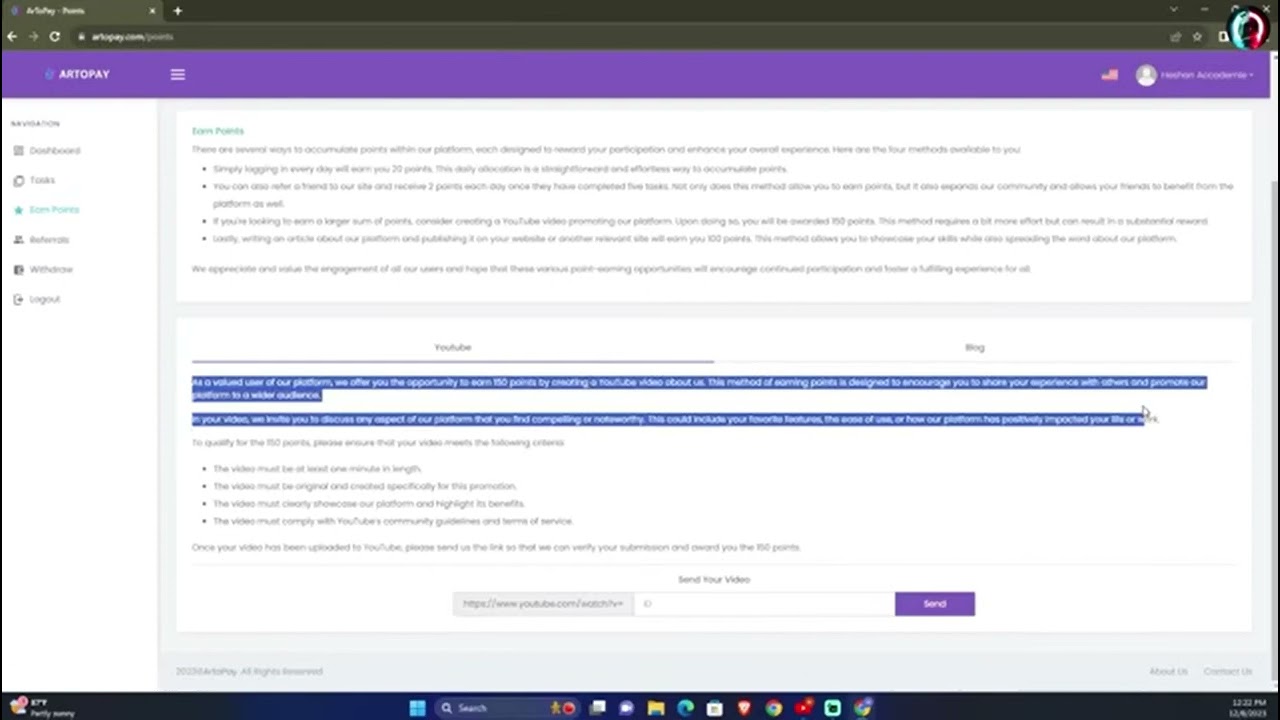Click the Withdraw icon in navigation

[19, 270]
